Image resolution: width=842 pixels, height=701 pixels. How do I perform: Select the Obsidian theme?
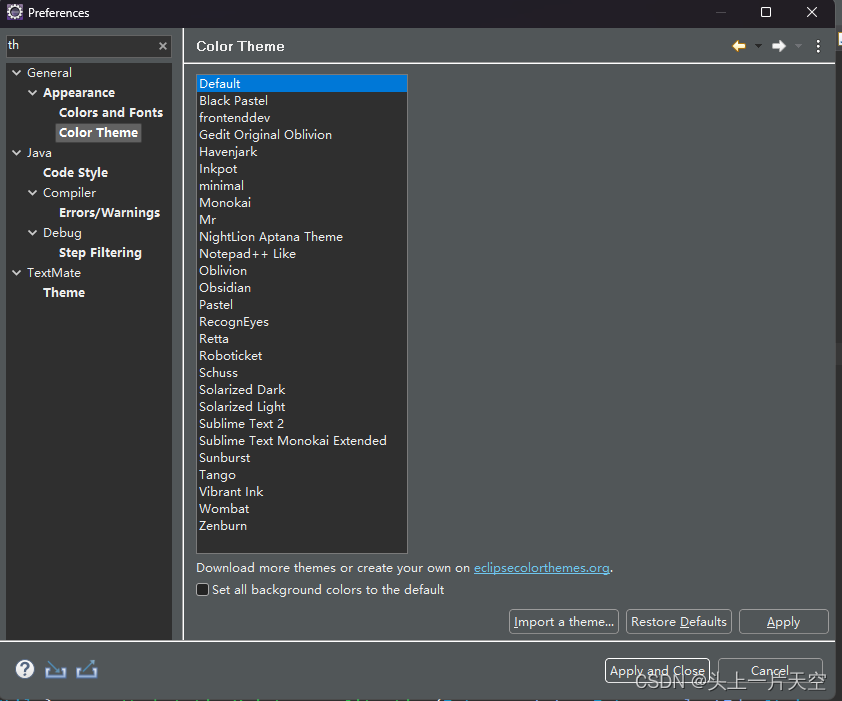[x=302, y=288]
